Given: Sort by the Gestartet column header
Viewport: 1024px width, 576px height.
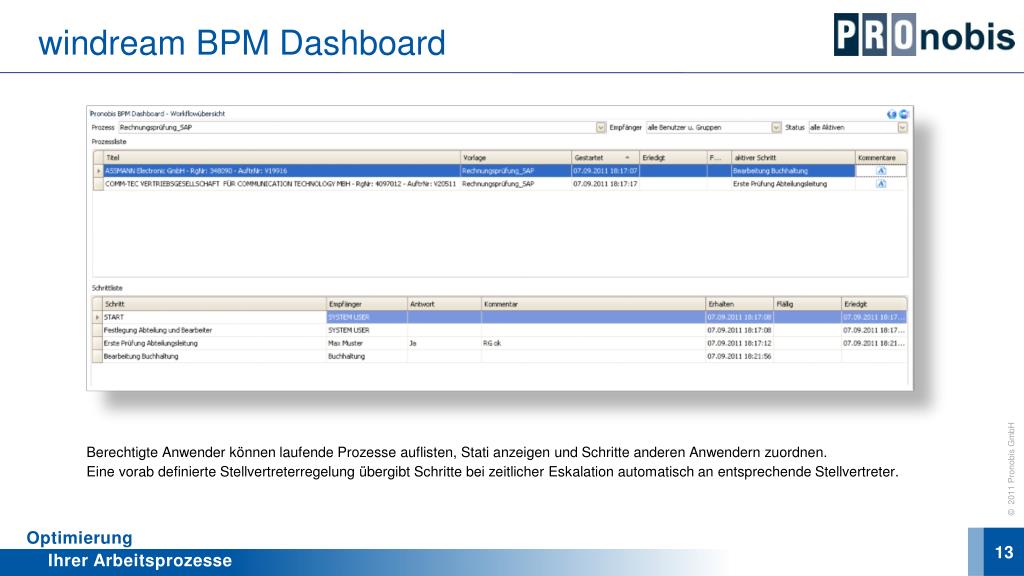Looking at the screenshot, I should pyautogui.click(x=605, y=158).
